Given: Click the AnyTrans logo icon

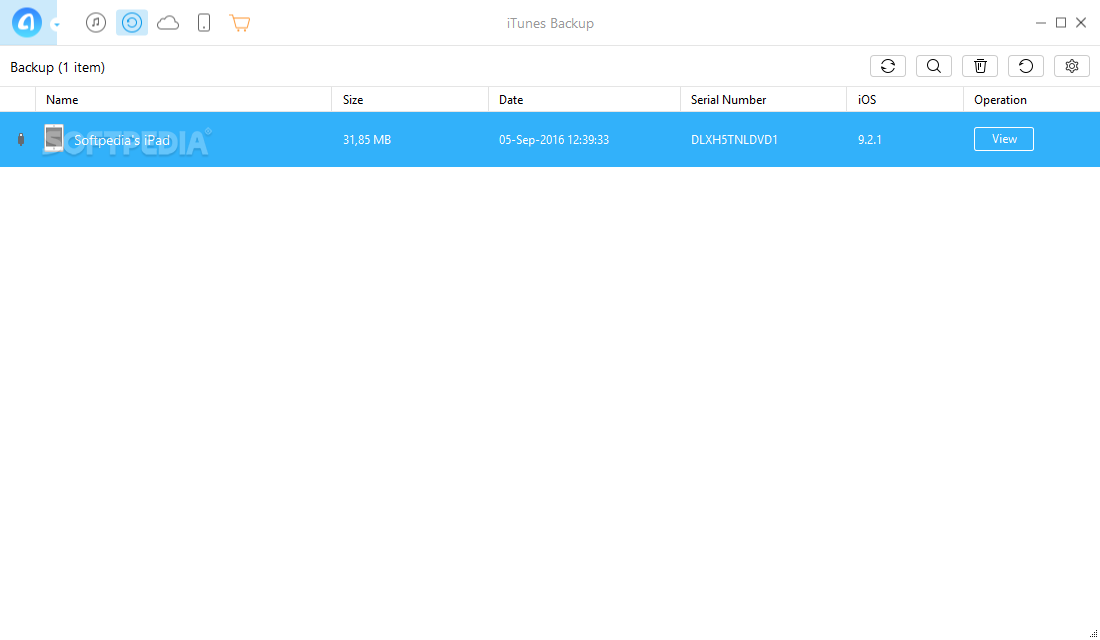Looking at the screenshot, I should coord(27,22).
